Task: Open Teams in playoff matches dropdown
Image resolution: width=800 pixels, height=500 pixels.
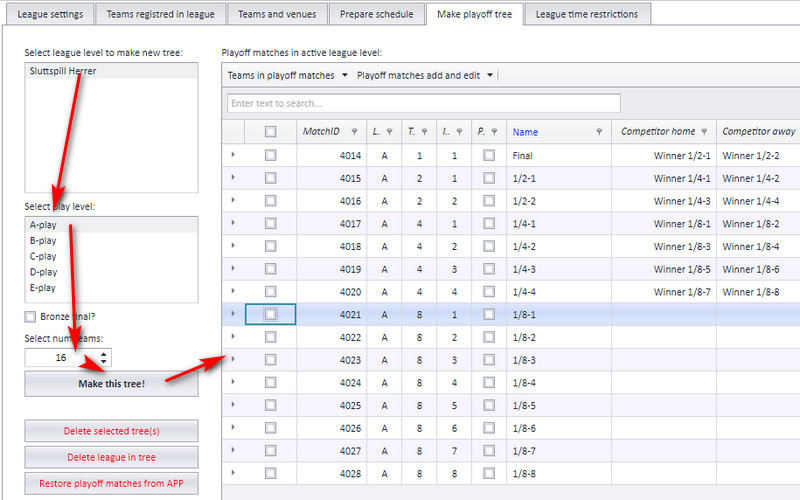Action: 287,76
